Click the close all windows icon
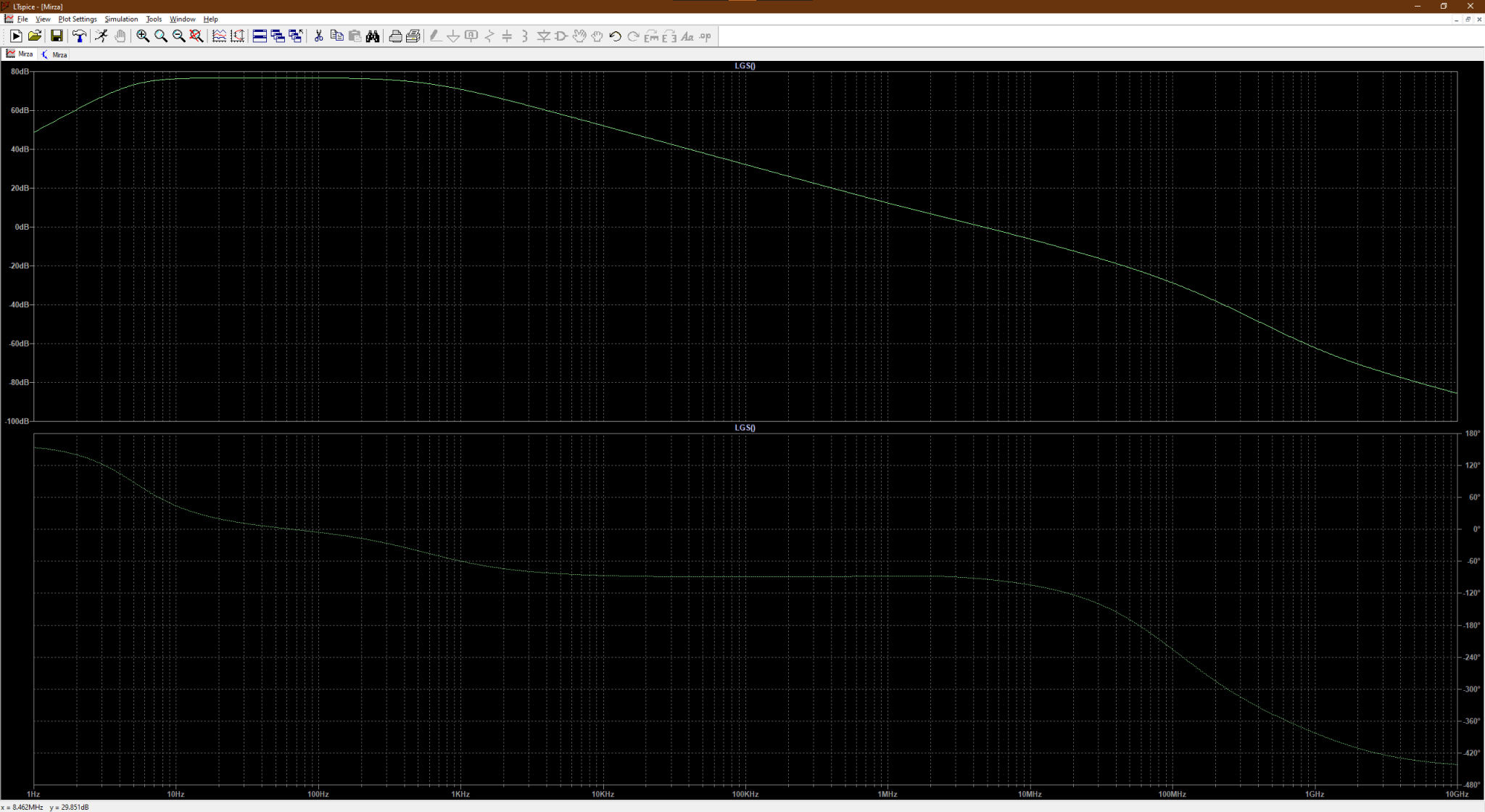The height and width of the screenshot is (812, 1485). click(296, 36)
